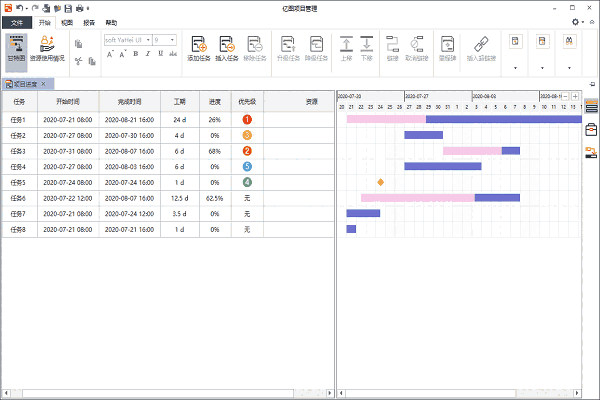600x400 pixels.
Task: Open the briefcase panel in right sidebar
Action: pos(591,129)
